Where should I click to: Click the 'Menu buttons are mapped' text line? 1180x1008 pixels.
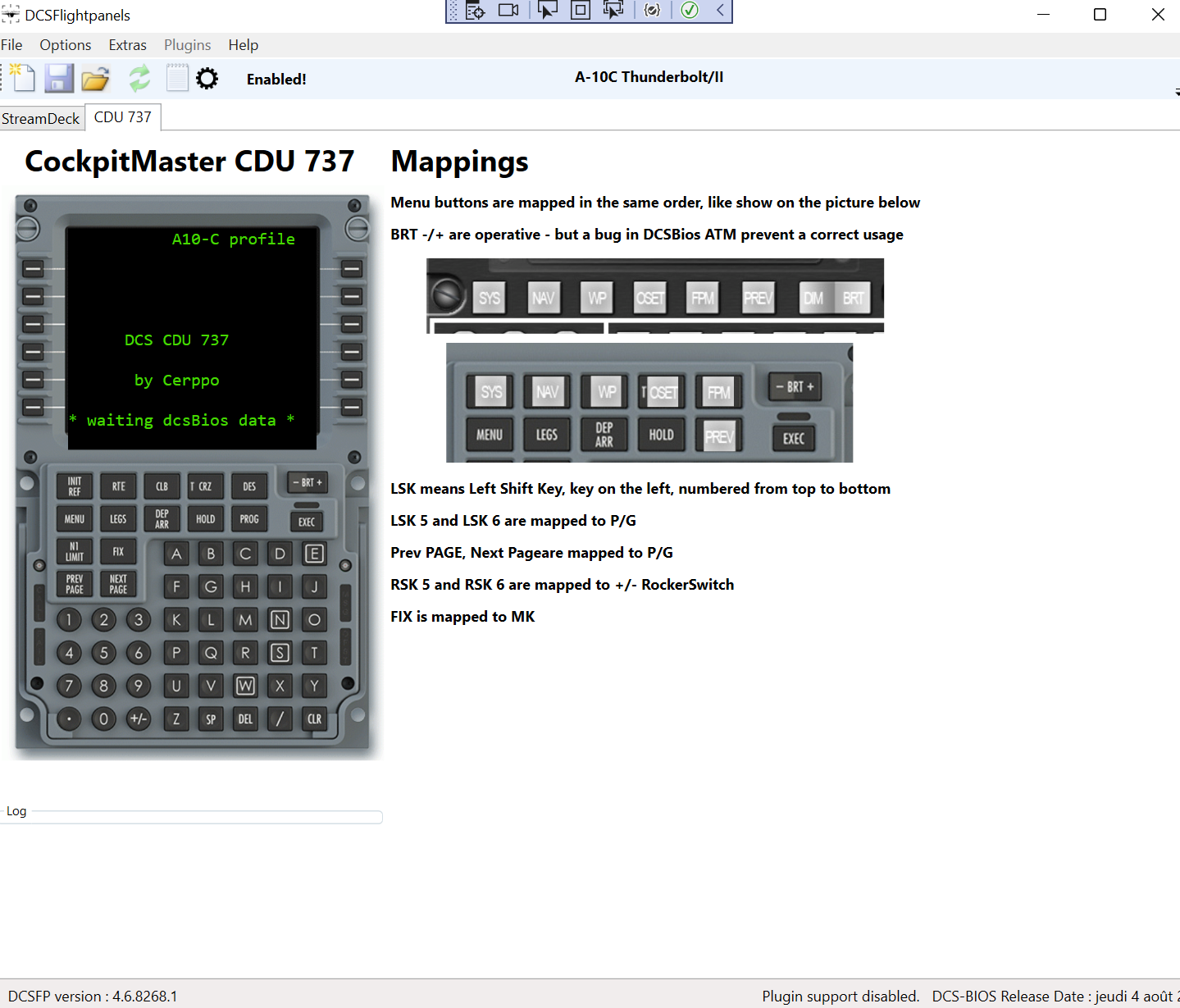(655, 203)
